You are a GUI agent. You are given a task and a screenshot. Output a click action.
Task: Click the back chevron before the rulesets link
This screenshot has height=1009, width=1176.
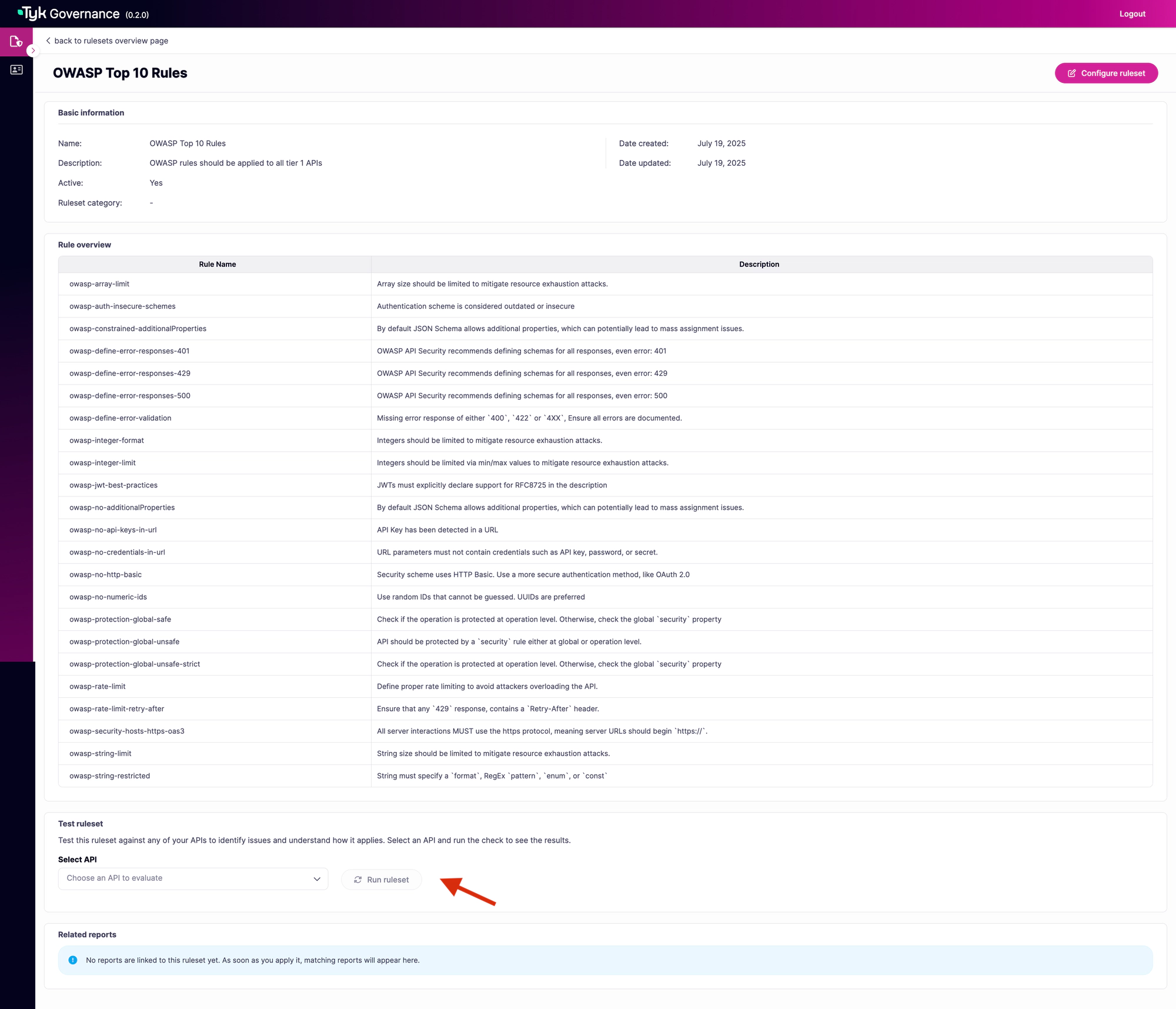coord(48,41)
